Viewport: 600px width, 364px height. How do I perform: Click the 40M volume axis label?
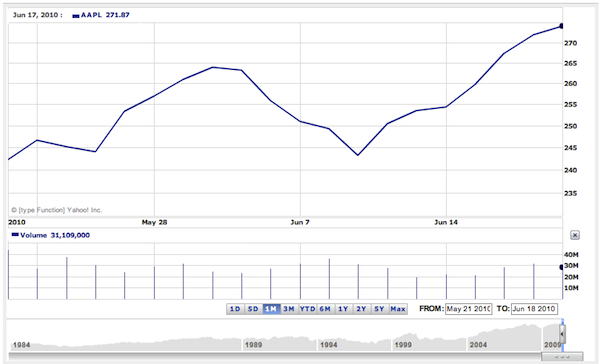tap(571, 255)
